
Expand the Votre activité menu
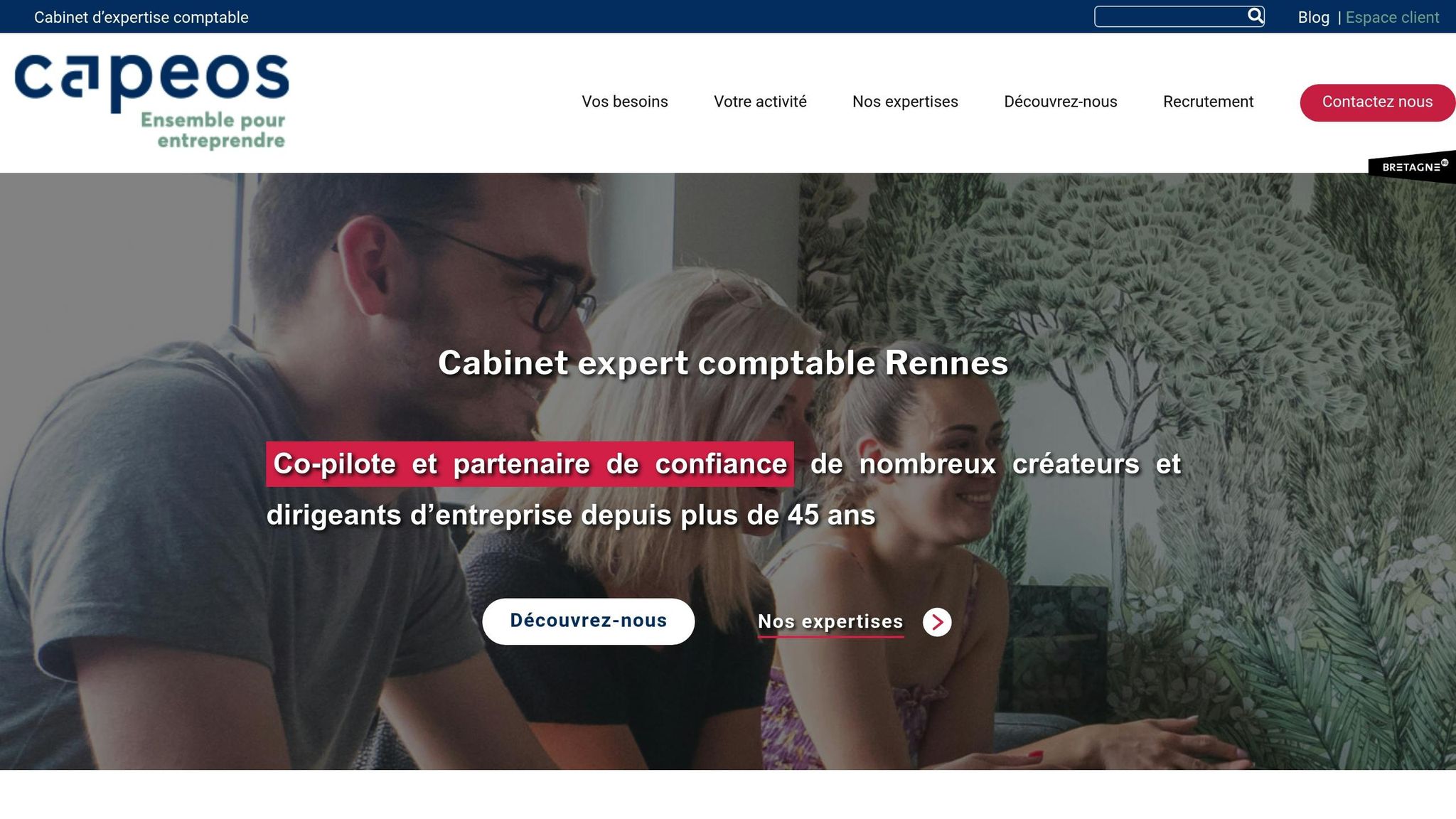pos(760,102)
